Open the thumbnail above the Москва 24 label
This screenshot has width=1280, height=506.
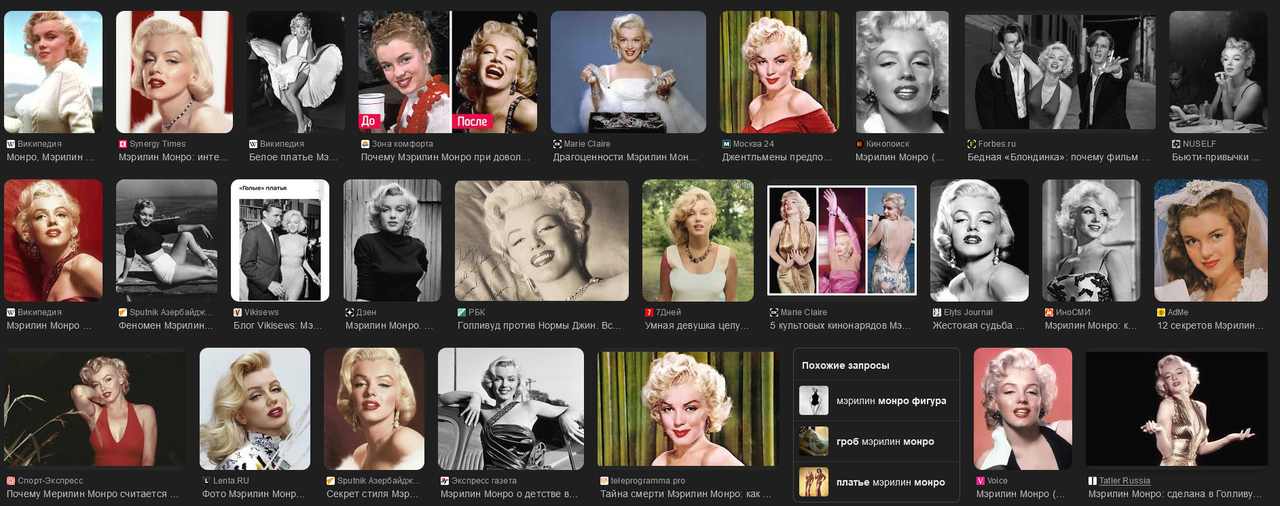tap(781, 72)
